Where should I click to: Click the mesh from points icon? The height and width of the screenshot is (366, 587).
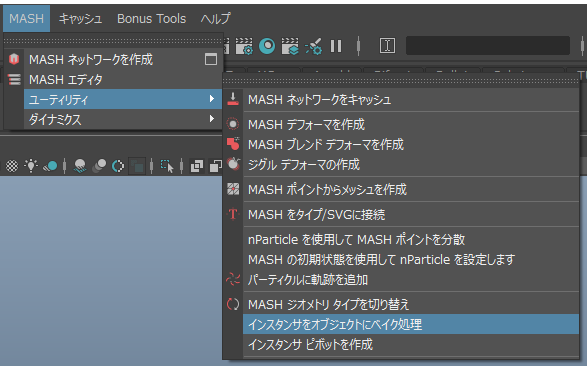coord(233,189)
